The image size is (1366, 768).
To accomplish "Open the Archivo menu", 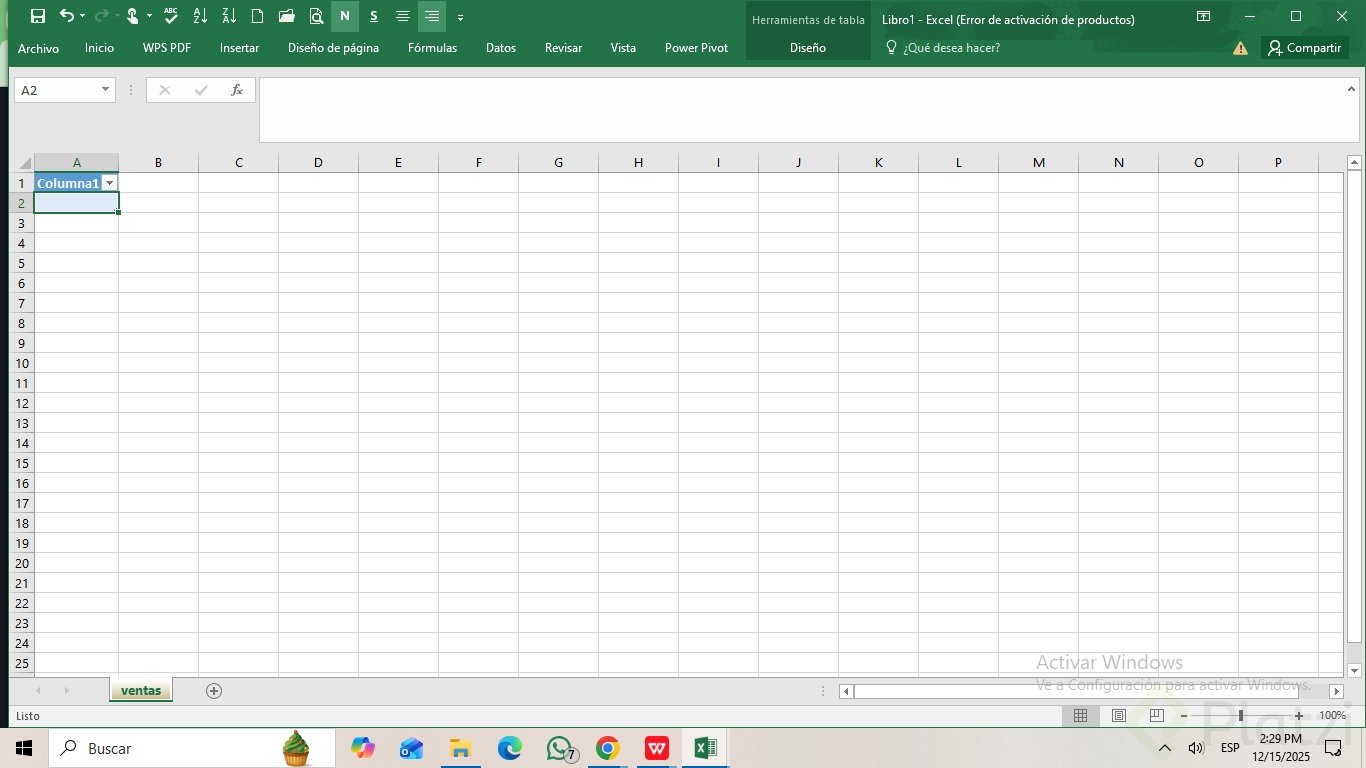I will click(x=39, y=48).
